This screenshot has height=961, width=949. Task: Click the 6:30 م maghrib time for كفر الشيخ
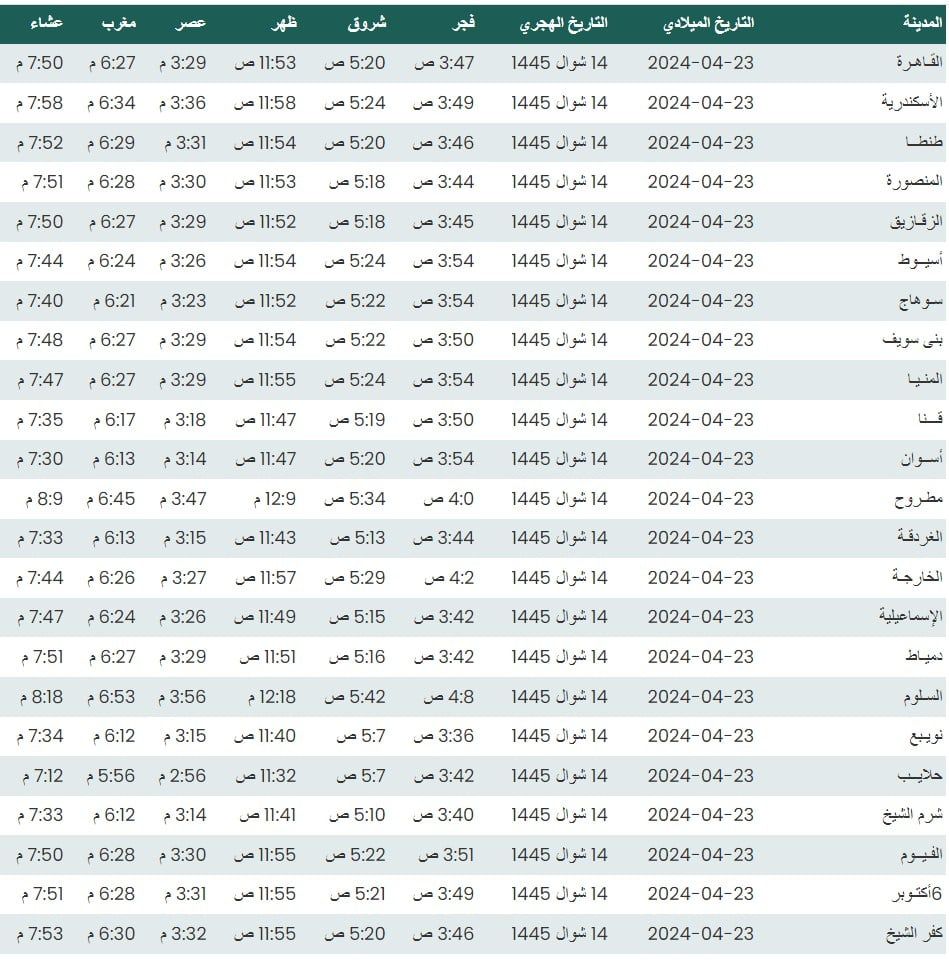pyautogui.click(x=111, y=934)
